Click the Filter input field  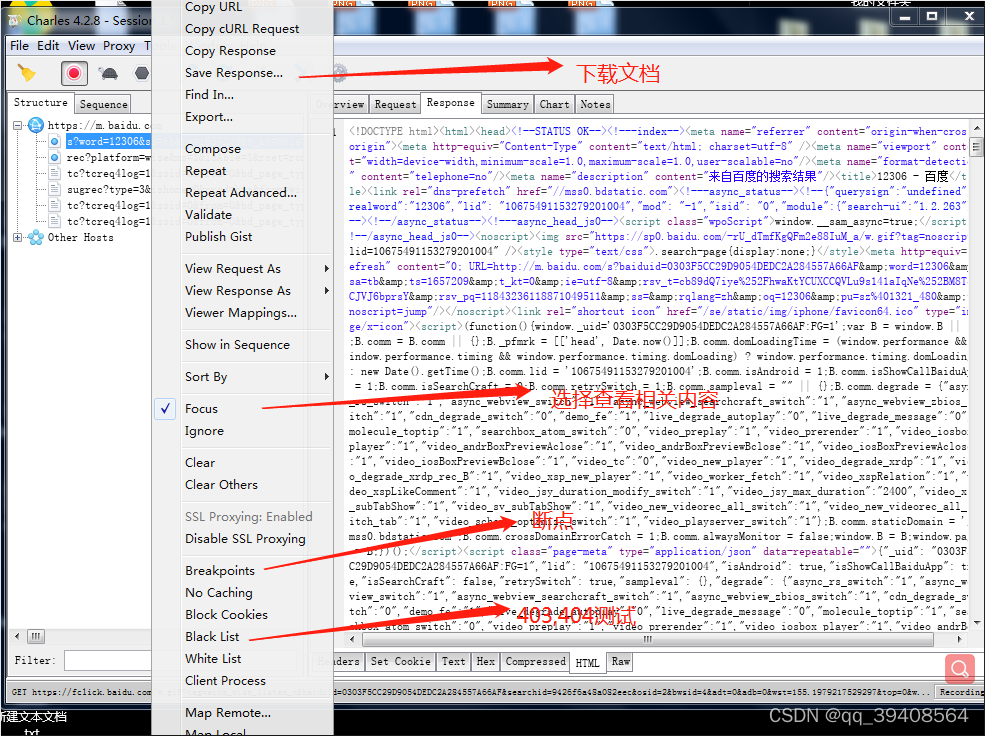tap(107, 660)
